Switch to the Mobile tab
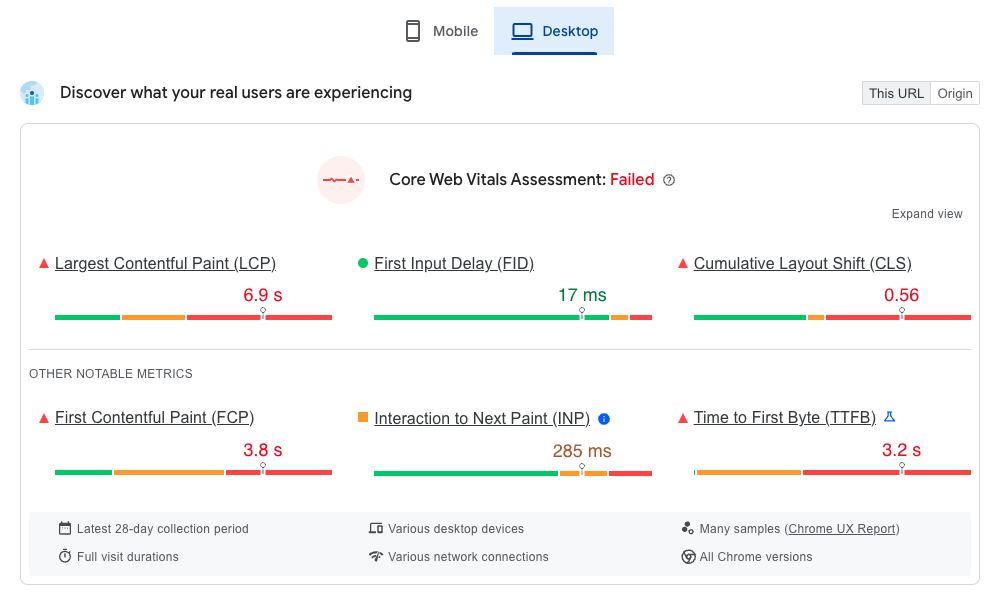This screenshot has height=605, width=999. click(x=441, y=31)
